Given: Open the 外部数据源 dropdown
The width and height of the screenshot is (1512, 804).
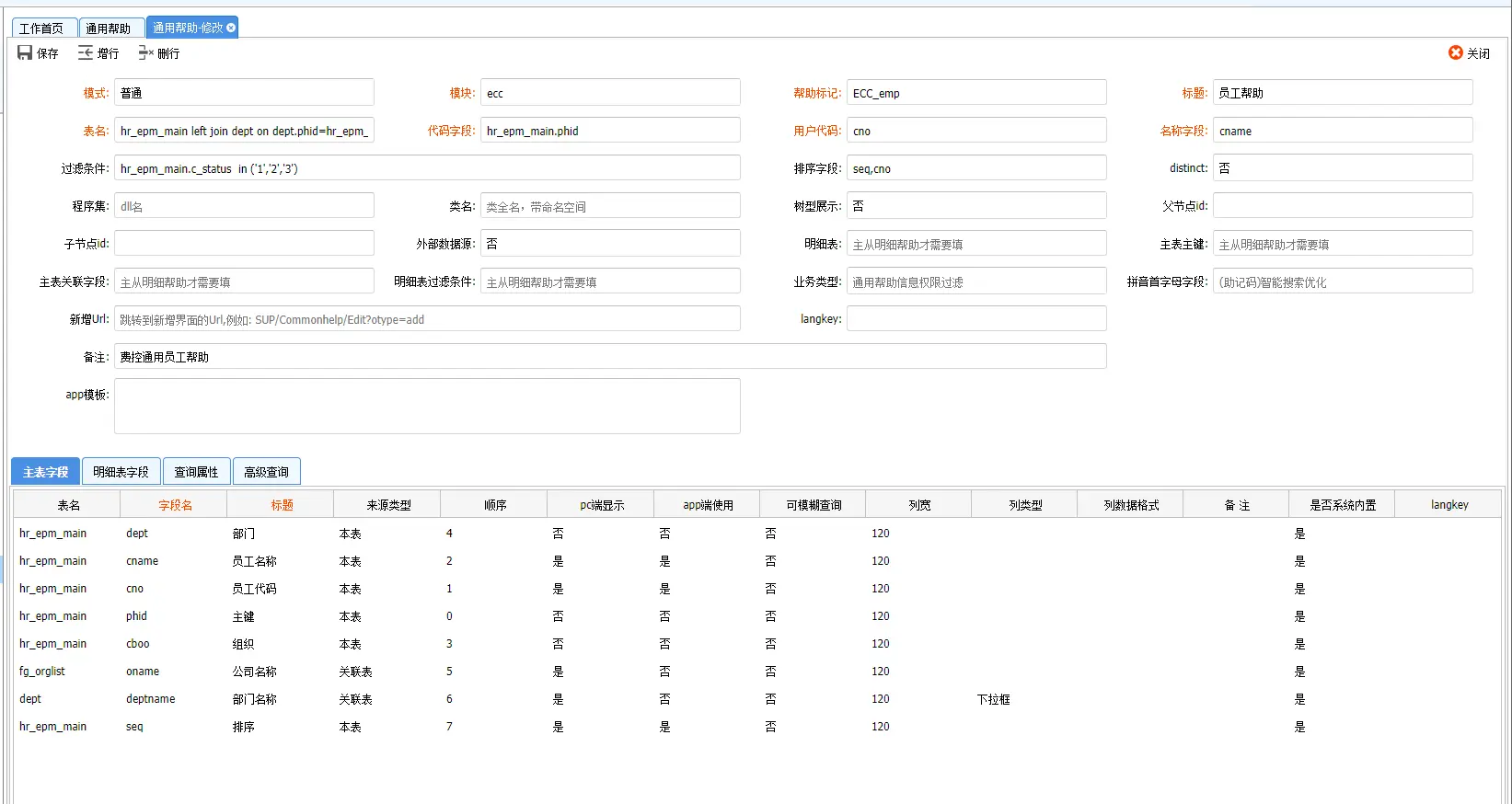Looking at the screenshot, I should (610, 243).
